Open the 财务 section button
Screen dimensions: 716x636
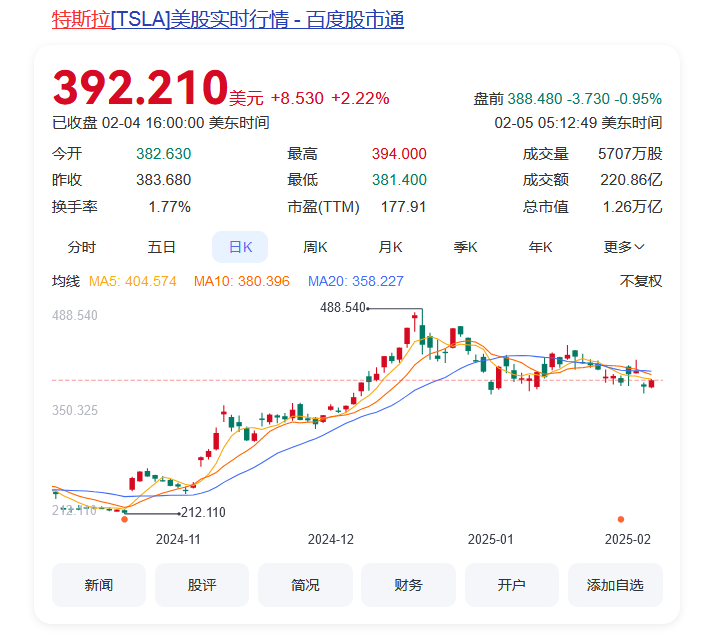(409, 585)
